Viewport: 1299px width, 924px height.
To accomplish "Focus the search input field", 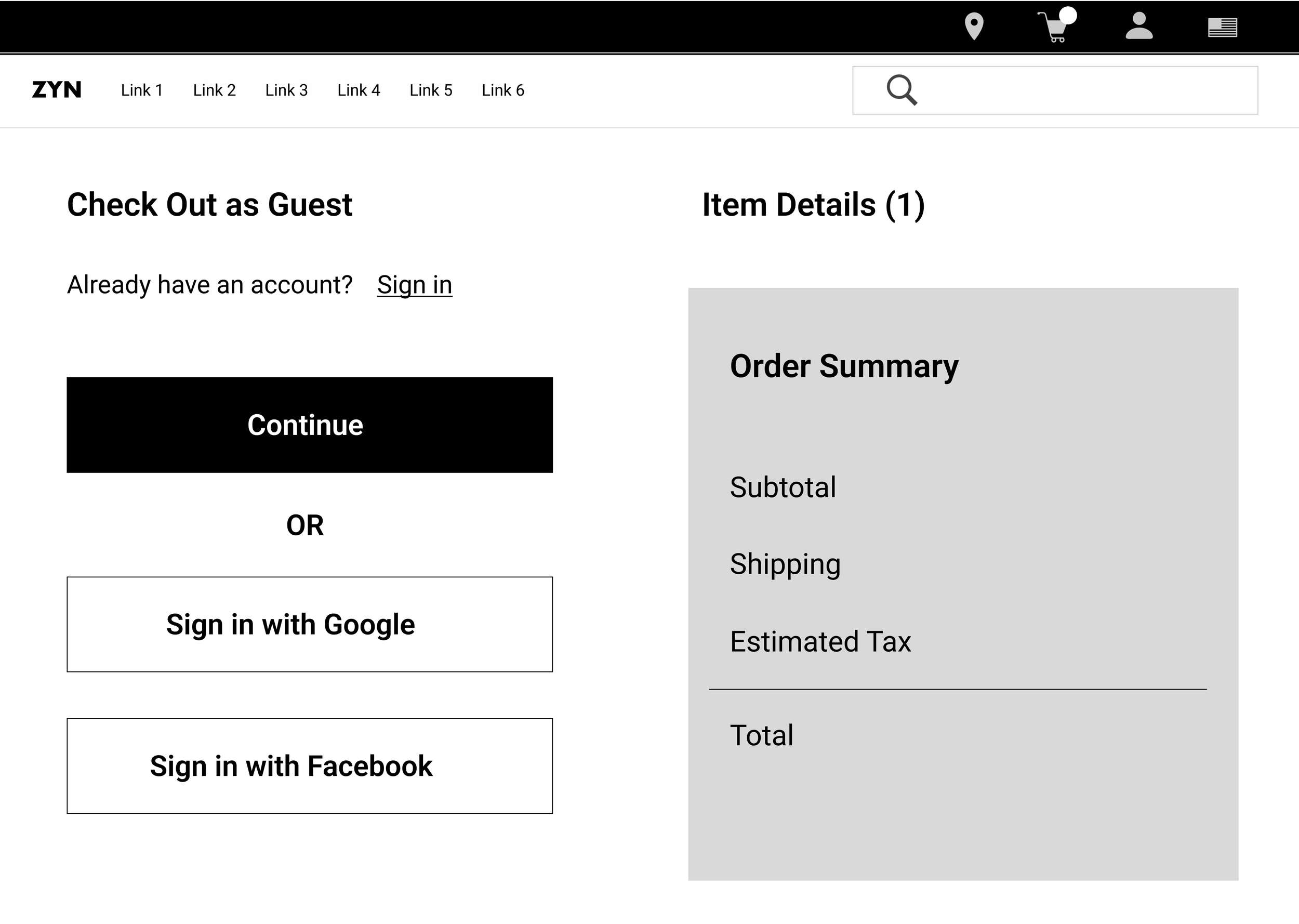I will tap(1081, 90).
